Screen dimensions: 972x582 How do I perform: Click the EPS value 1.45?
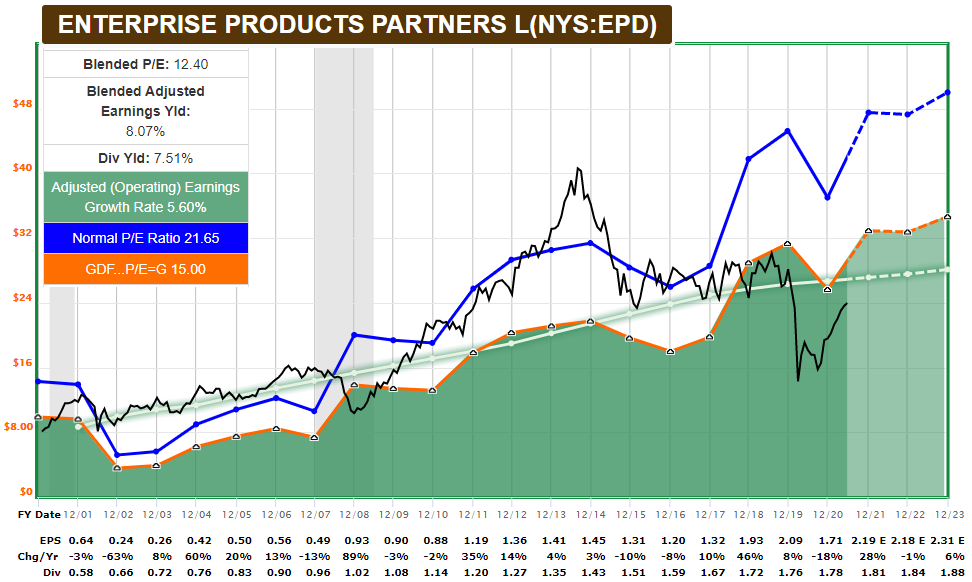593,540
